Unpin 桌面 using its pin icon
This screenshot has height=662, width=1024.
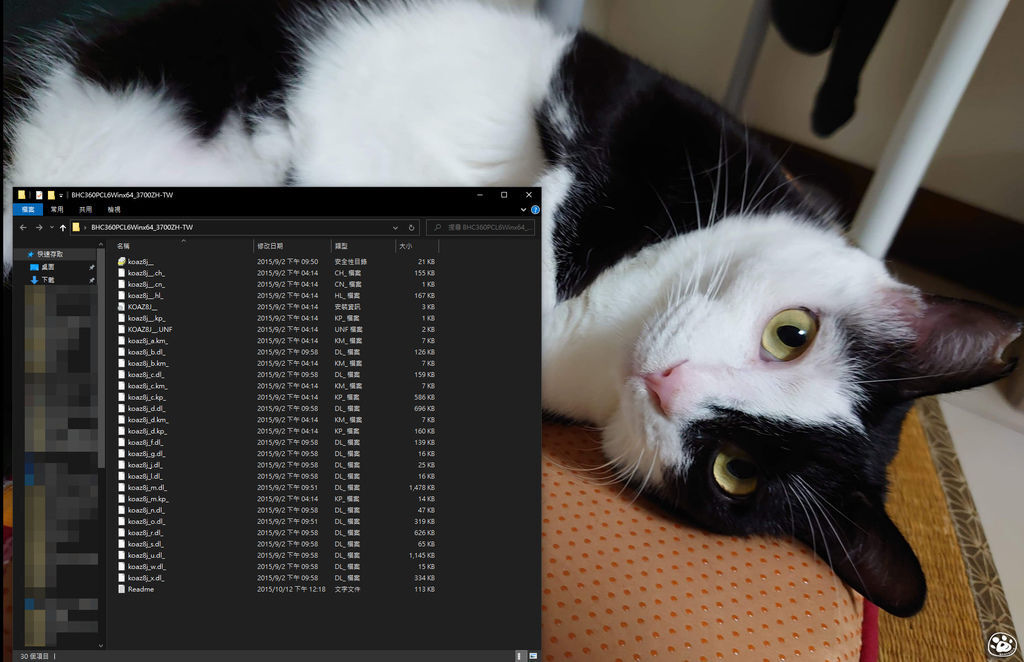(91, 267)
